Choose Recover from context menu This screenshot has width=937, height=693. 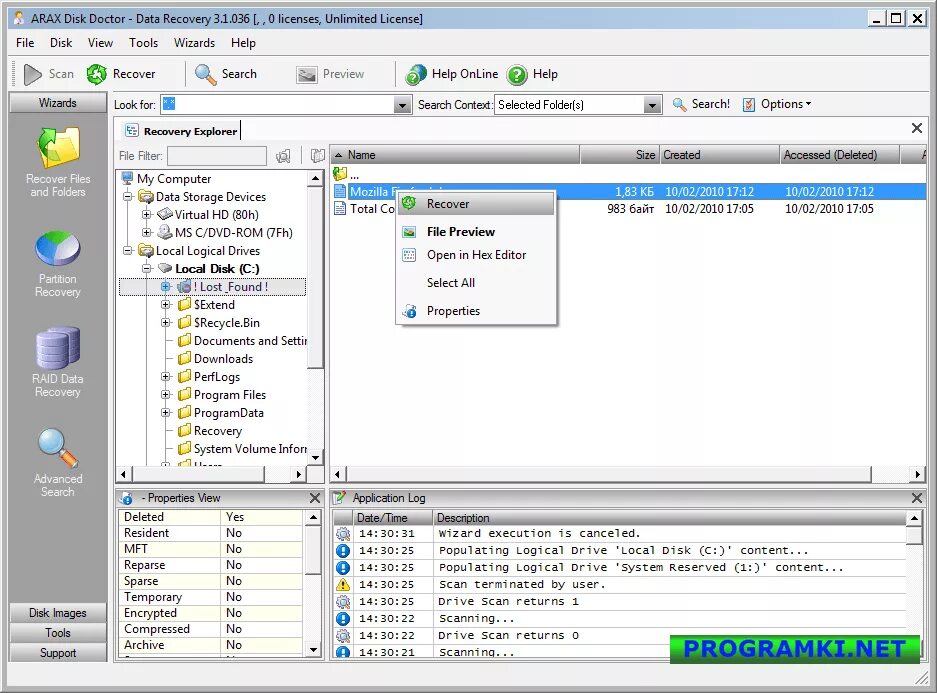pyautogui.click(x=476, y=204)
